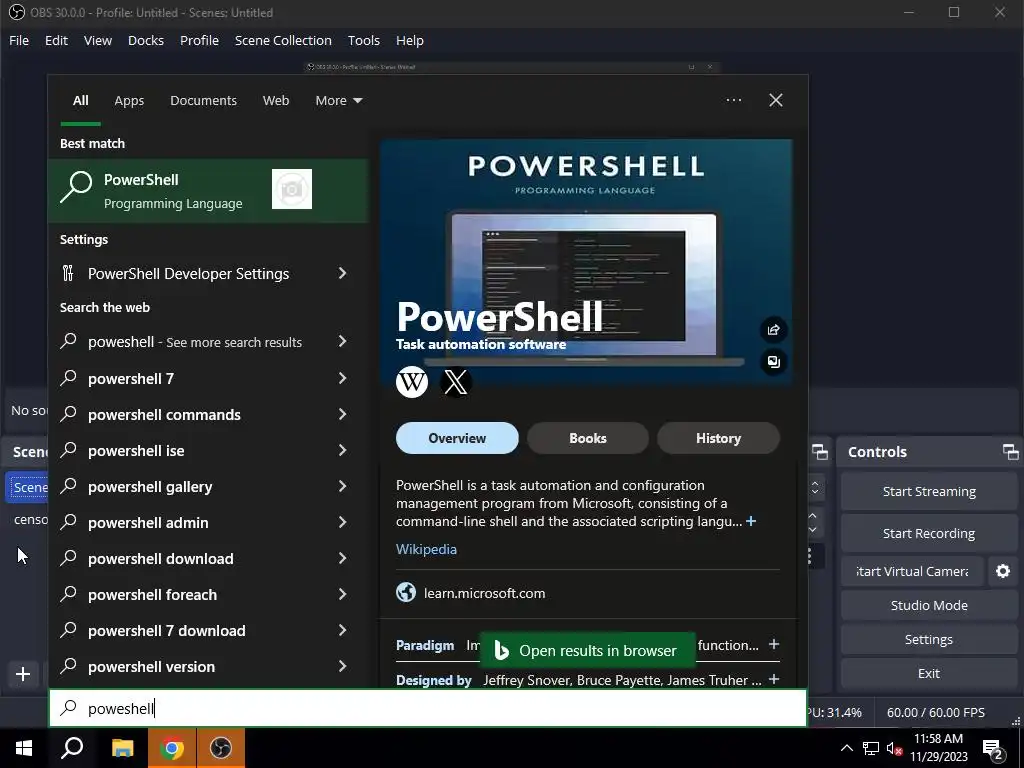Click the poweshell search input box
1024x768 pixels.
click(x=428, y=708)
